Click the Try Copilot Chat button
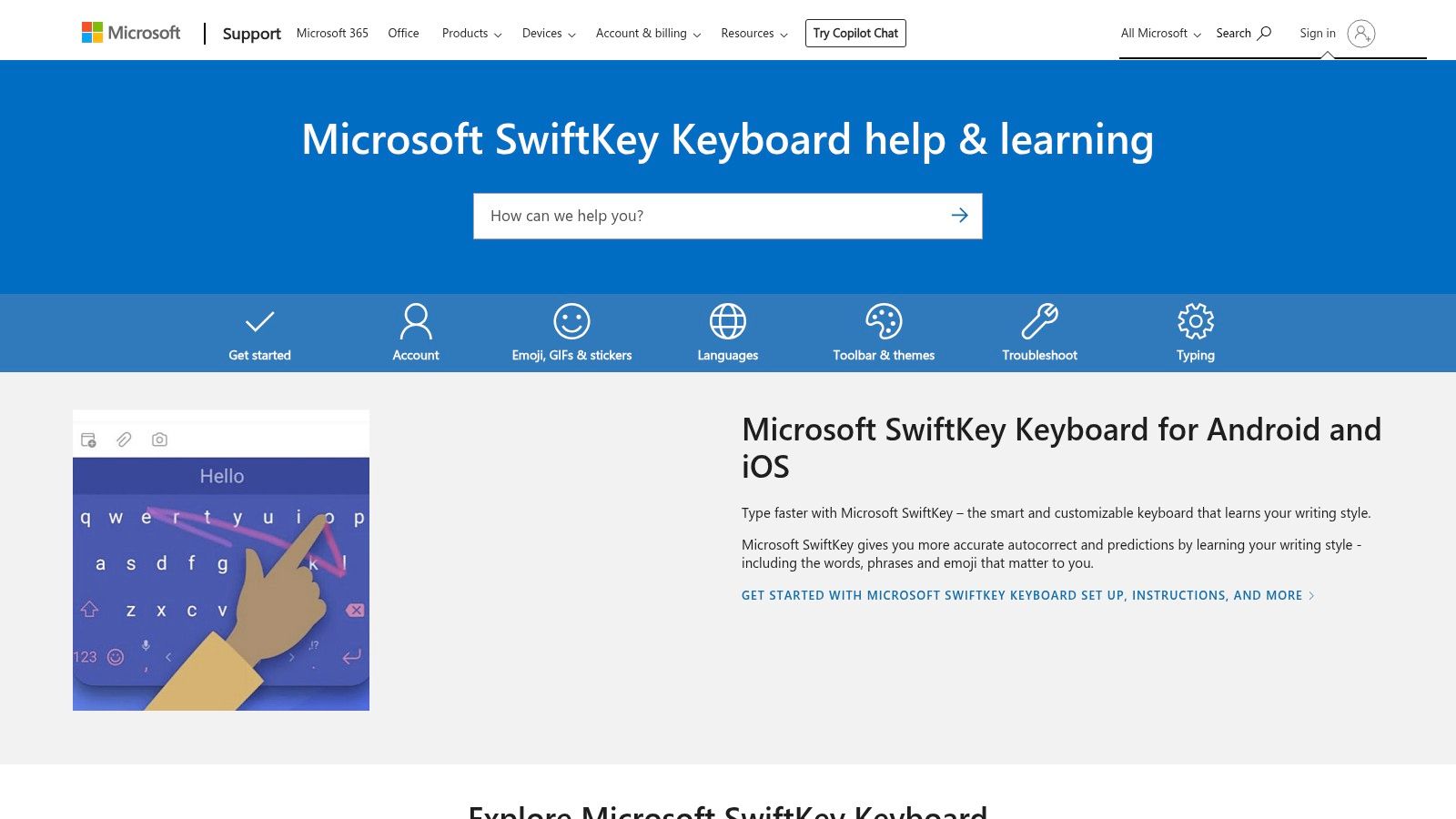The width and height of the screenshot is (1456, 819). (855, 34)
